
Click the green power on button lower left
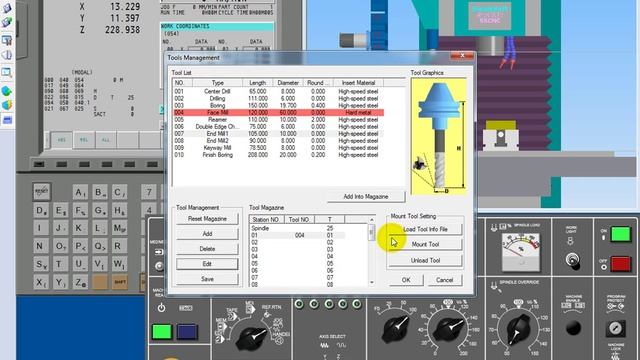pyautogui.click(x=162, y=332)
